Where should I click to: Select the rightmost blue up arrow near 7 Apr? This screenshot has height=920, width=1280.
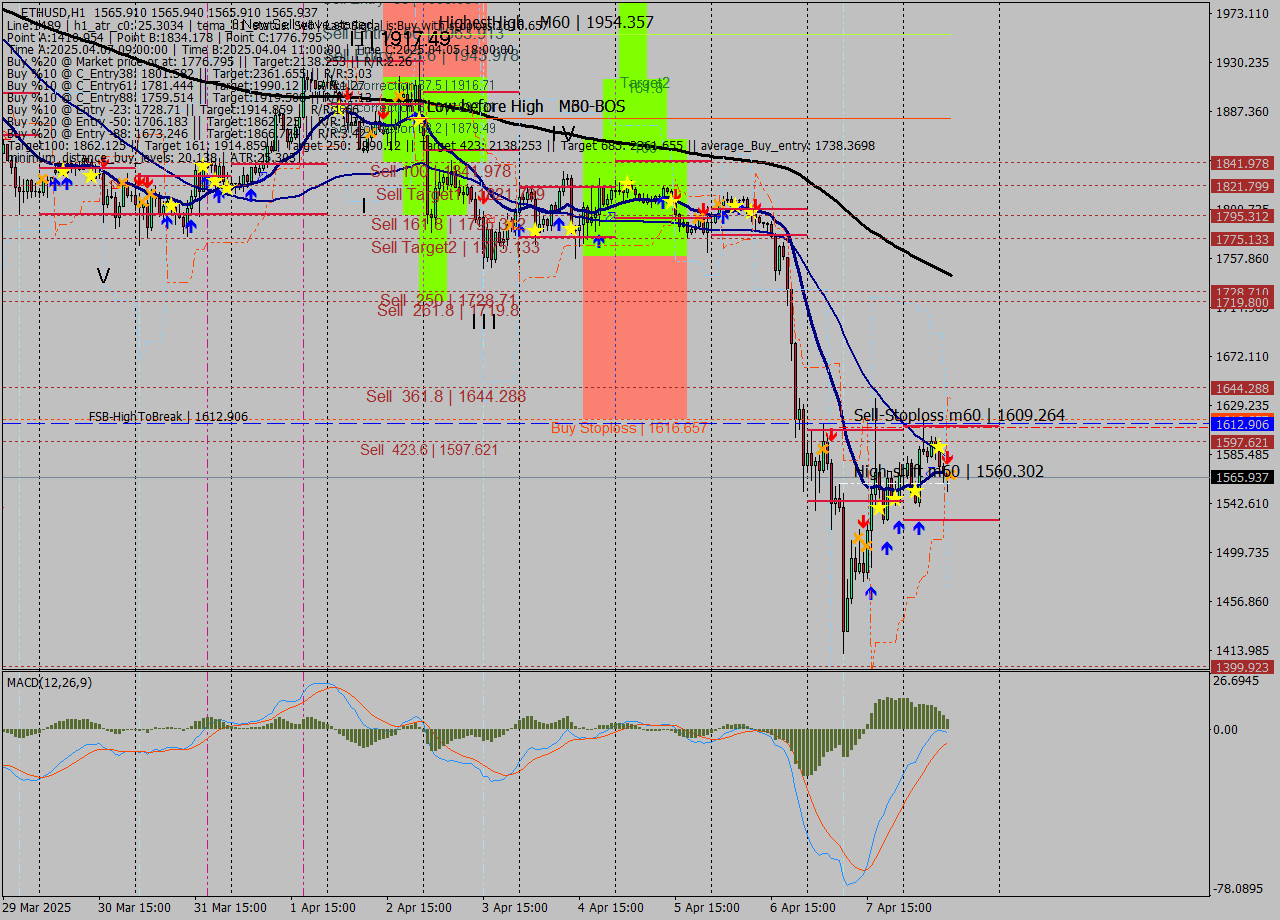(919, 527)
